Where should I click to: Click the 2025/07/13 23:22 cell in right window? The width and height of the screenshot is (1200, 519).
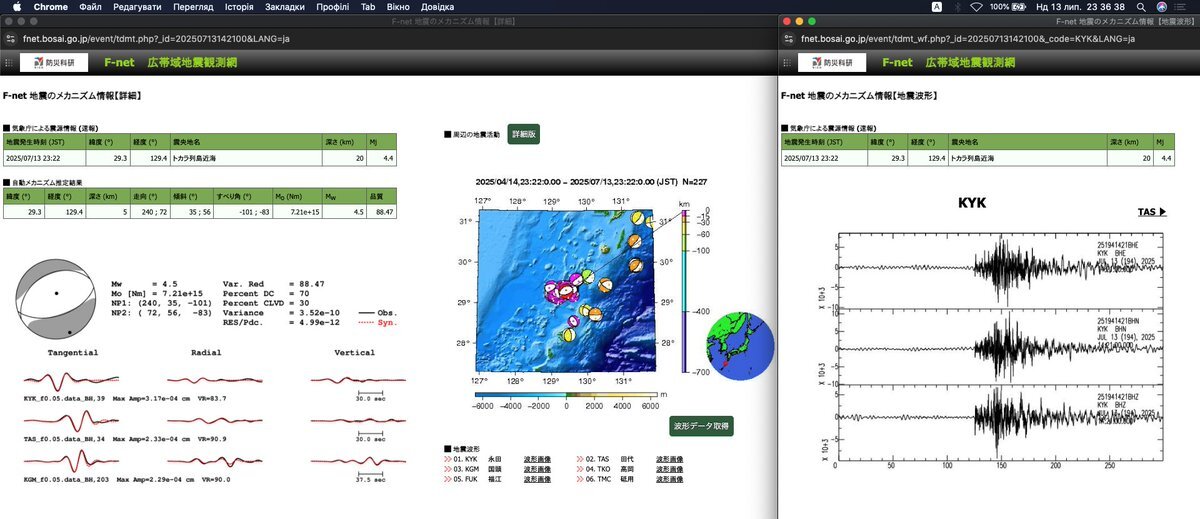[825, 158]
